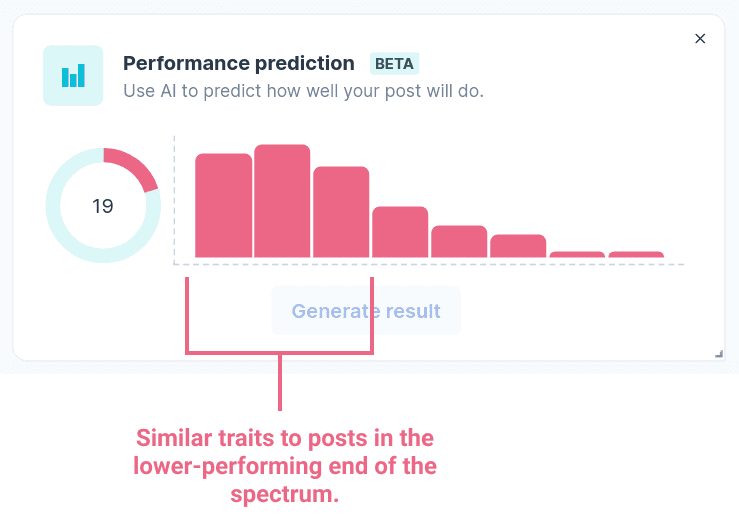Click the 'Use AI to predict' subtitle
Screen dimensions: 739x514
tap(304, 91)
